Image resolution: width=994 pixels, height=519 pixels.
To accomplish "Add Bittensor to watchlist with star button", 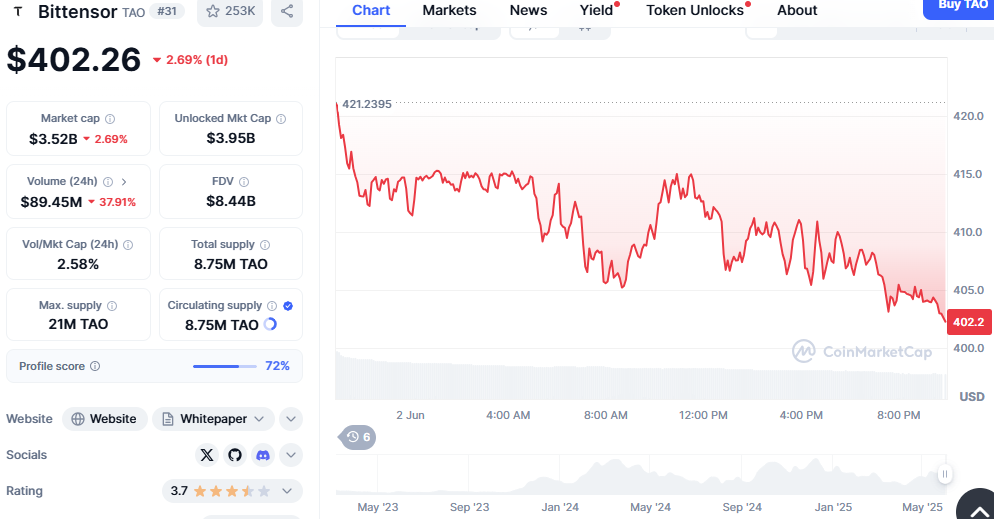I will click(229, 11).
